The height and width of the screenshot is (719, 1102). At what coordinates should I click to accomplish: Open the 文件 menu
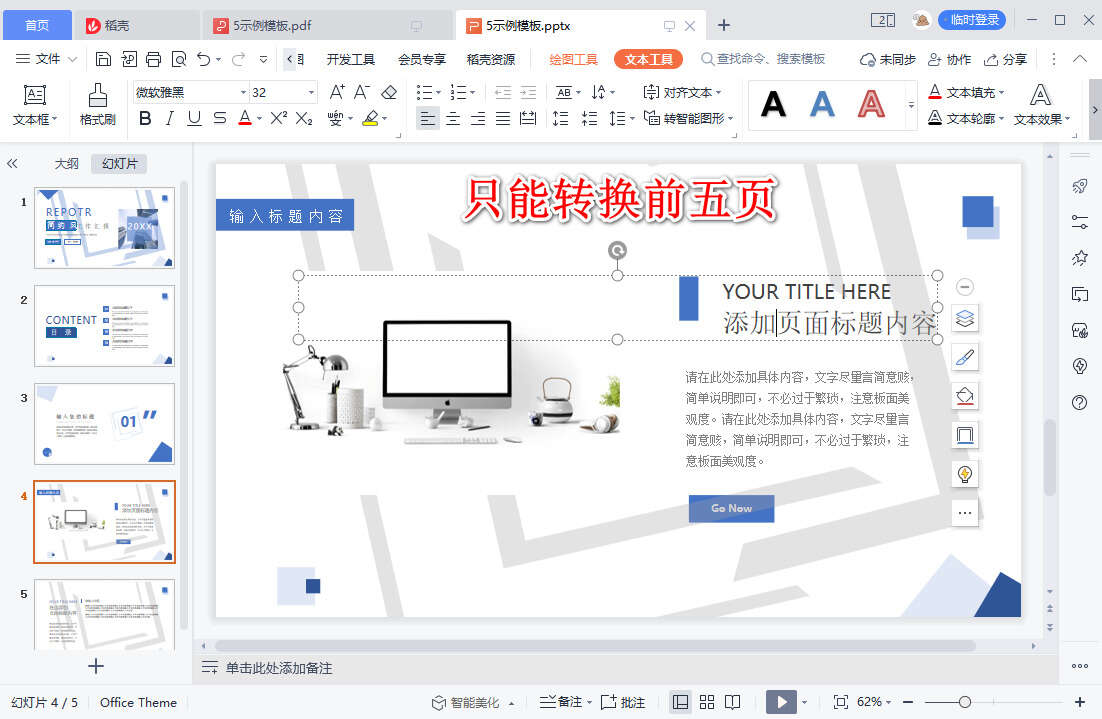click(x=46, y=59)
